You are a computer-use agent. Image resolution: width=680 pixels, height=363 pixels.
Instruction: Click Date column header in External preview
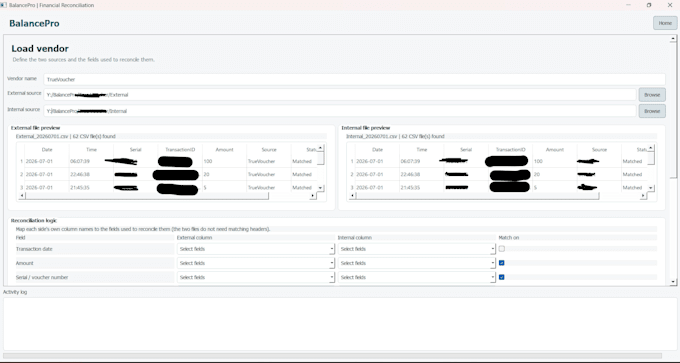[47, 150]
